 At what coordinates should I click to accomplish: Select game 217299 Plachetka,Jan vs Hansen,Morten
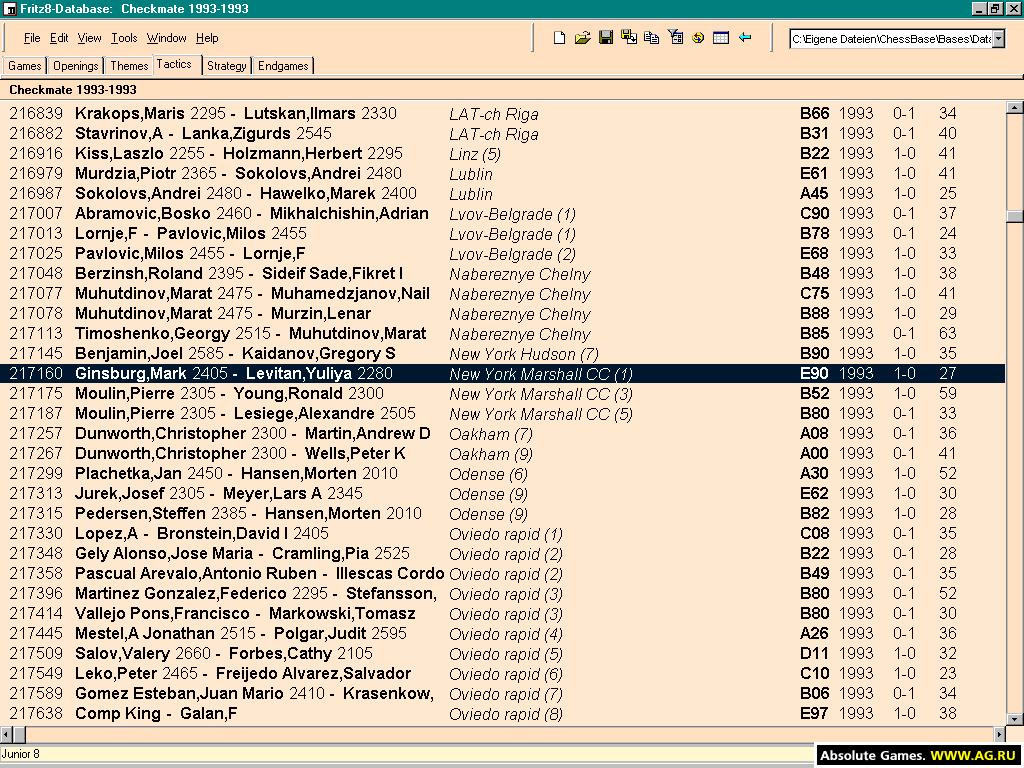point(503,473)
